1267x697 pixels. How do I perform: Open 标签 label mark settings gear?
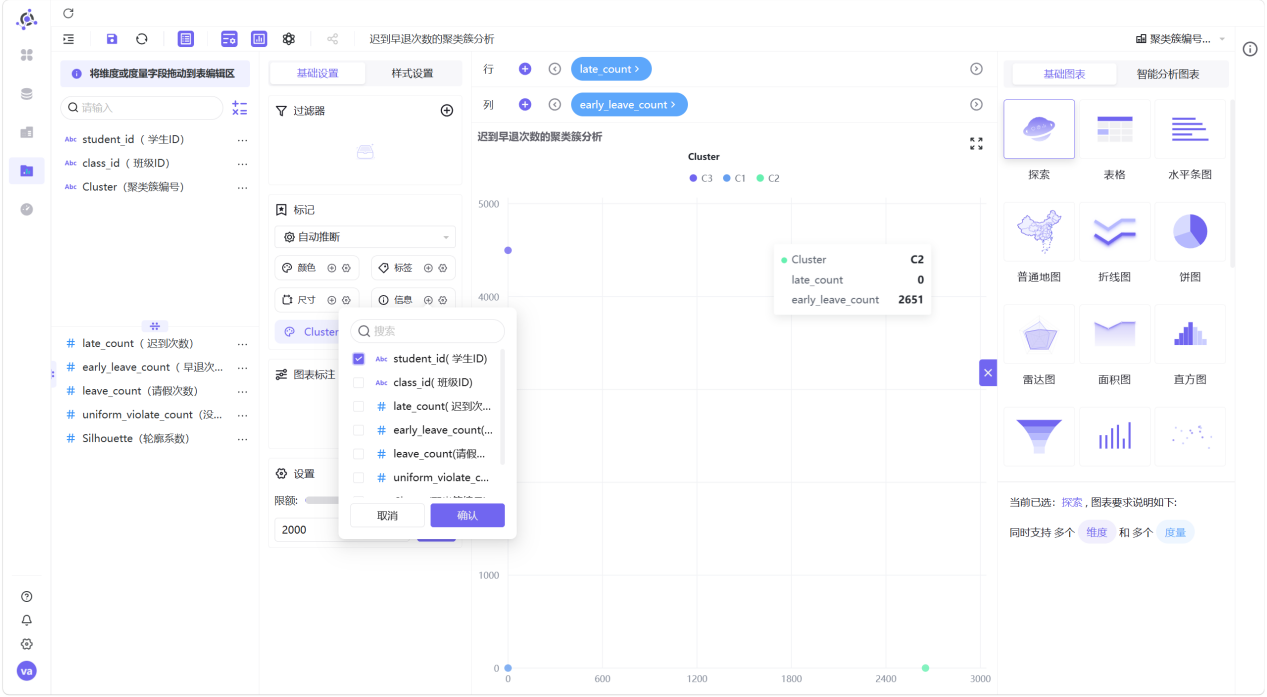click(442, 268)
